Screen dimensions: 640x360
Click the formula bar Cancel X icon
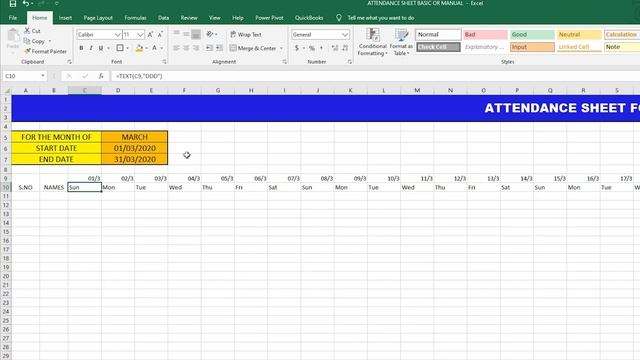(x=69, y=76)
